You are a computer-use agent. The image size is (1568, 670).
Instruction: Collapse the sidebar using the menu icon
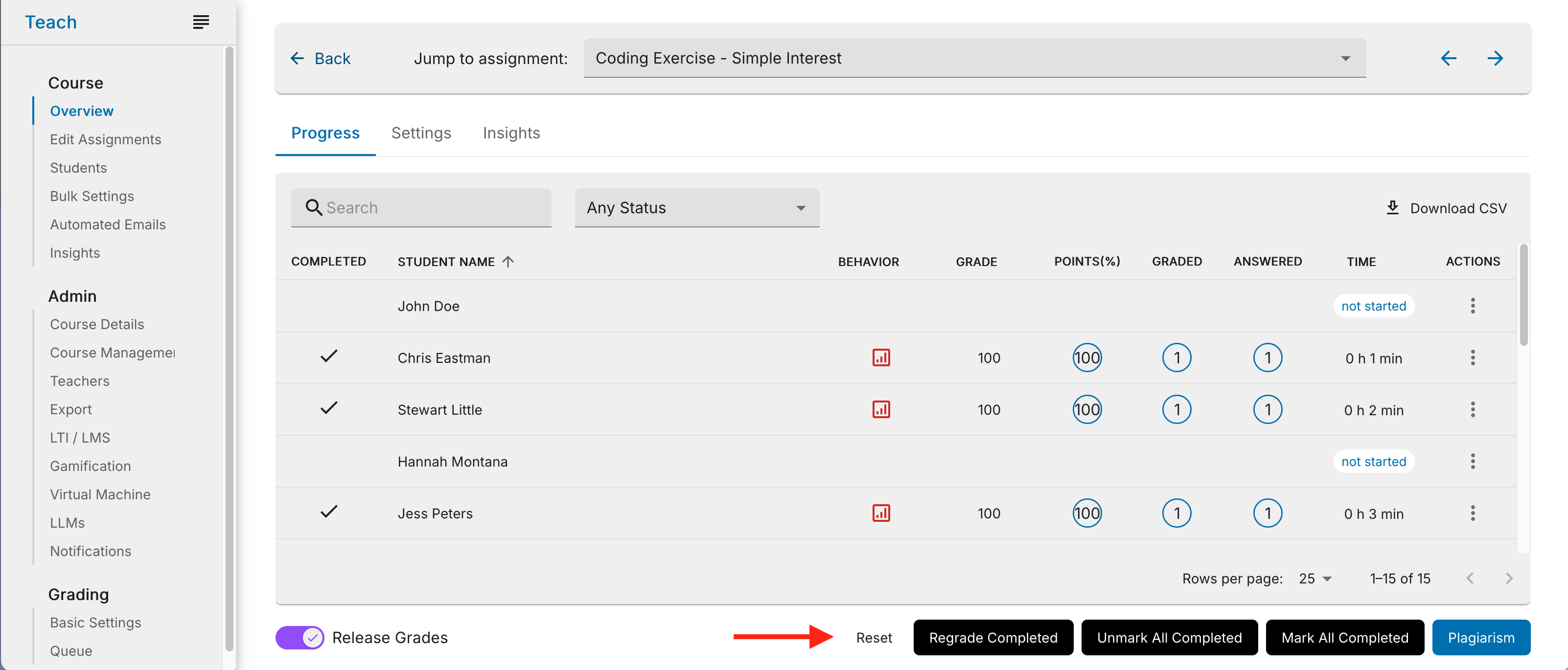pyautogui.click(x=201, y=22)
